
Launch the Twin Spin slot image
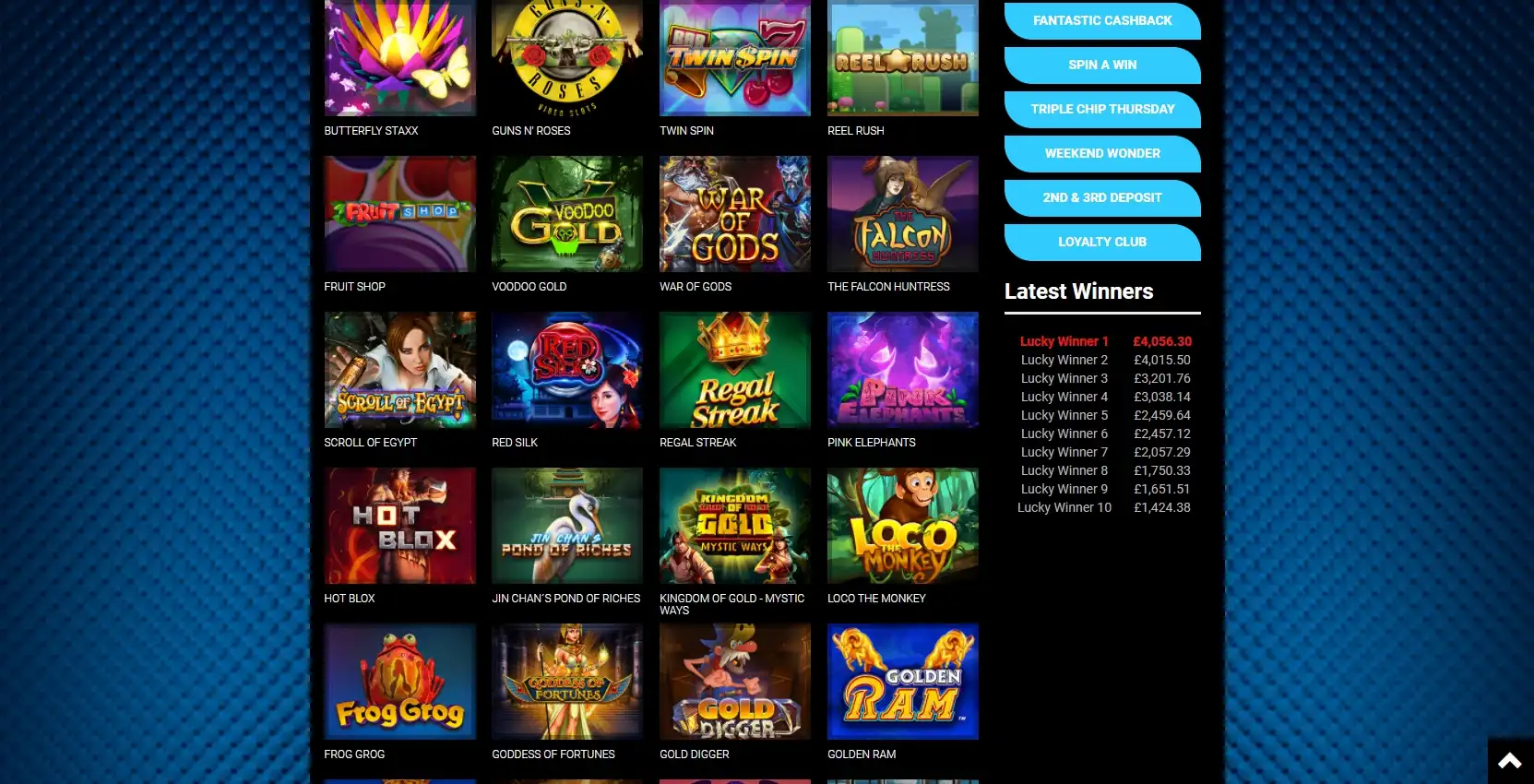click(x=735, y=58)
